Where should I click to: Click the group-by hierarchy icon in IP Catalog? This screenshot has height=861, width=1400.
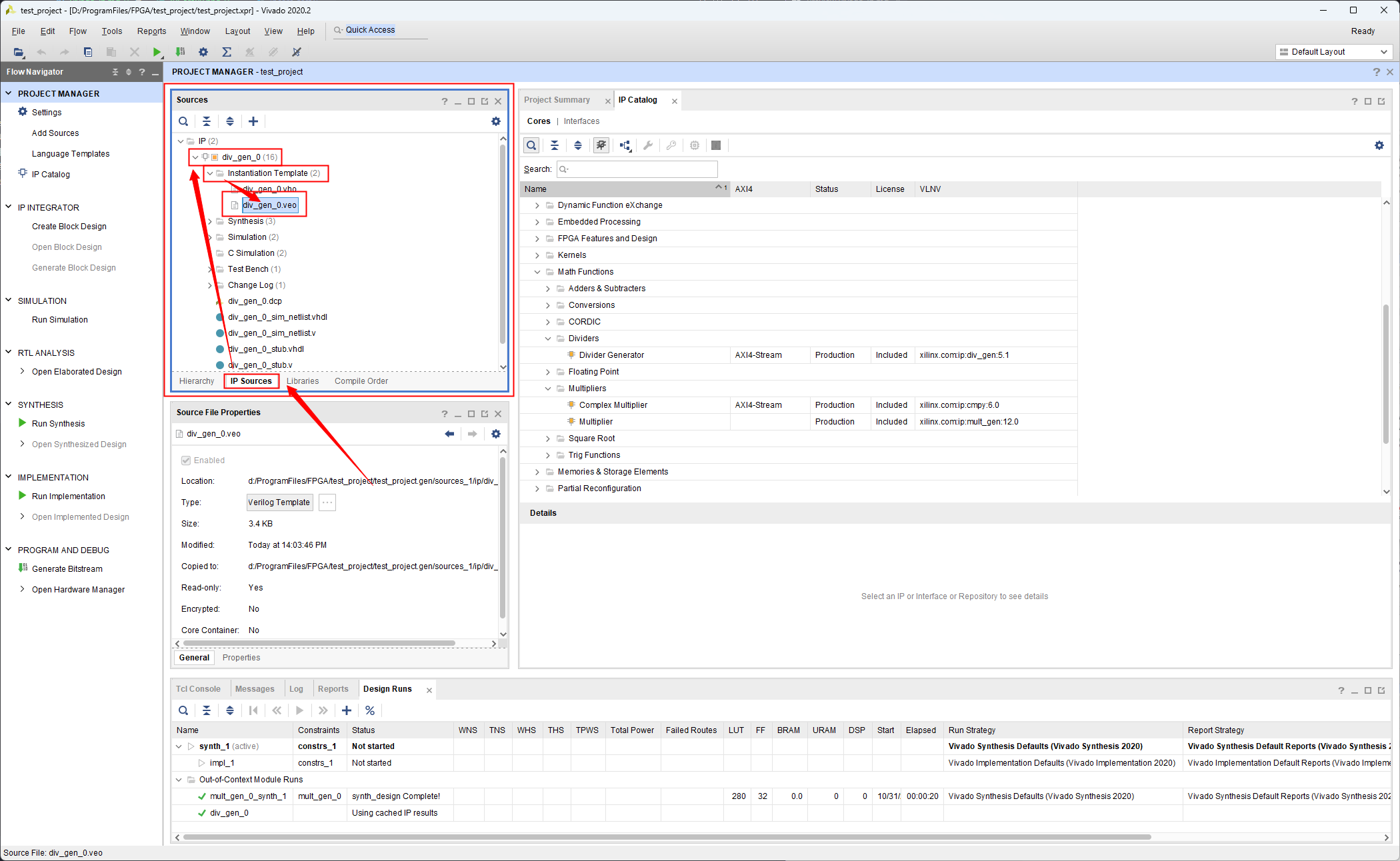click(x=625, y=145)
